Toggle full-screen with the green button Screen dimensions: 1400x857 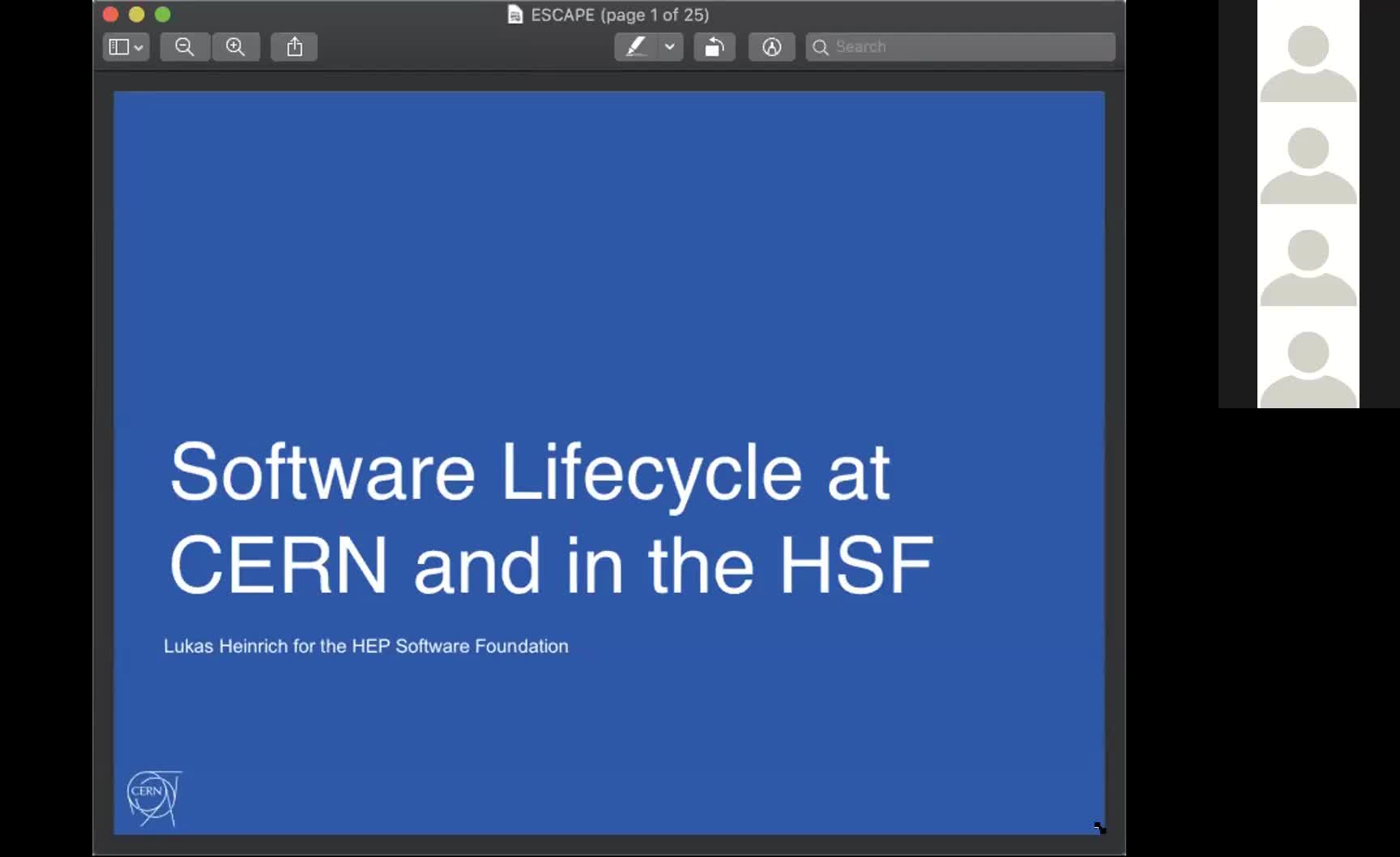pyautogui.click(x=163, y=14)
